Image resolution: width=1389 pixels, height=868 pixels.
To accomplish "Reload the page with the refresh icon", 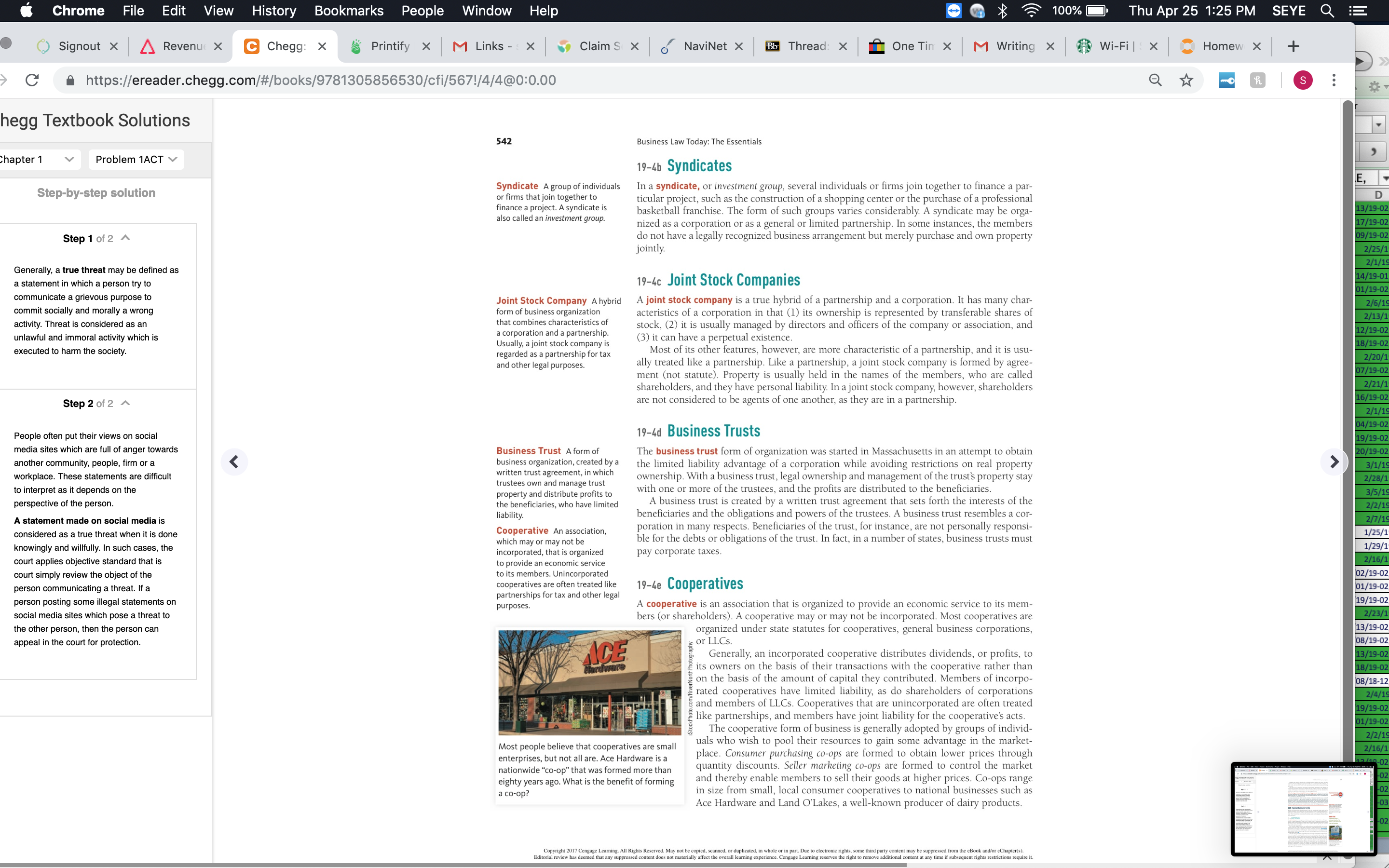I will point(32,80).
